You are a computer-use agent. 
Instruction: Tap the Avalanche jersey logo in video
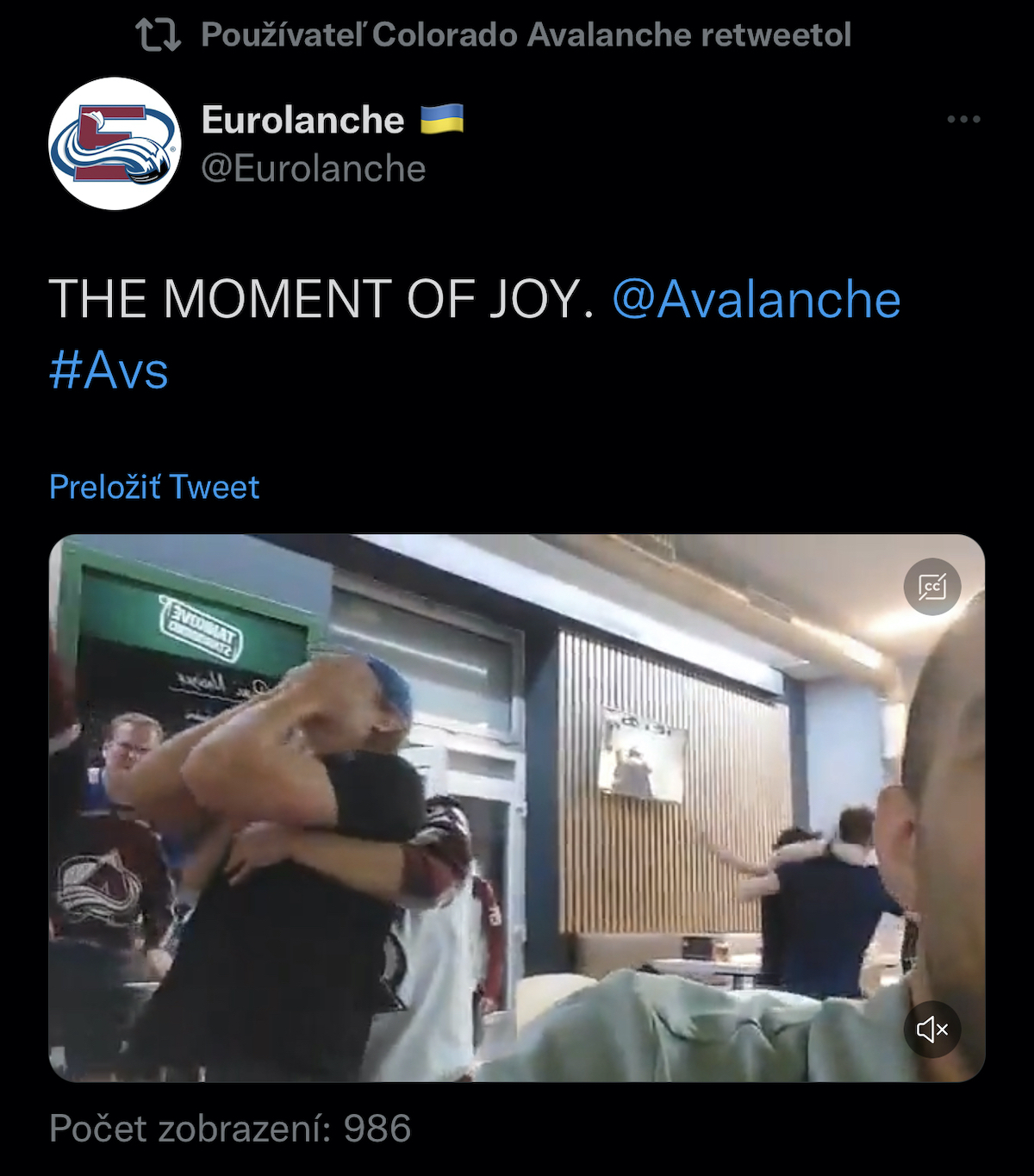click(97, 889)
